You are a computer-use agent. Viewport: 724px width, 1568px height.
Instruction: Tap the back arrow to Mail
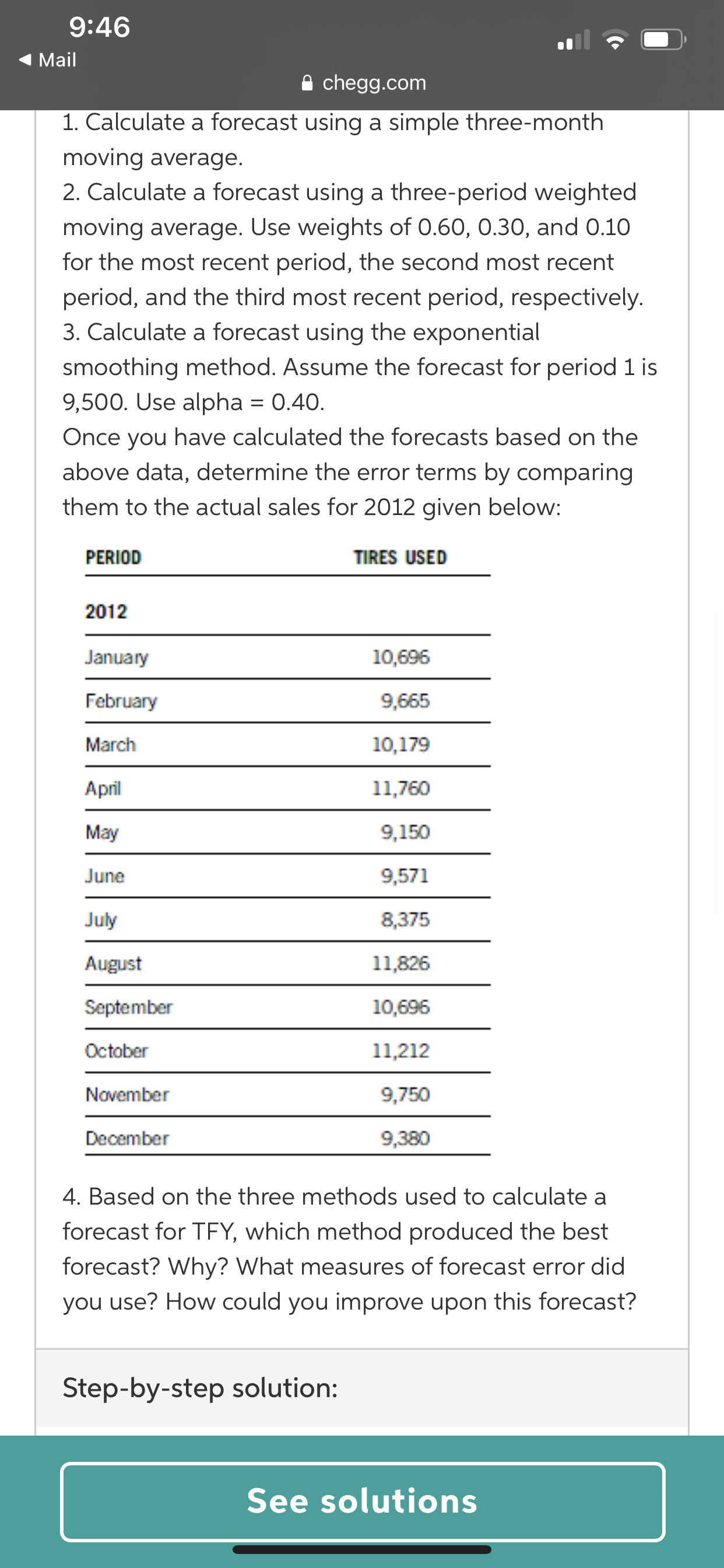25,60
